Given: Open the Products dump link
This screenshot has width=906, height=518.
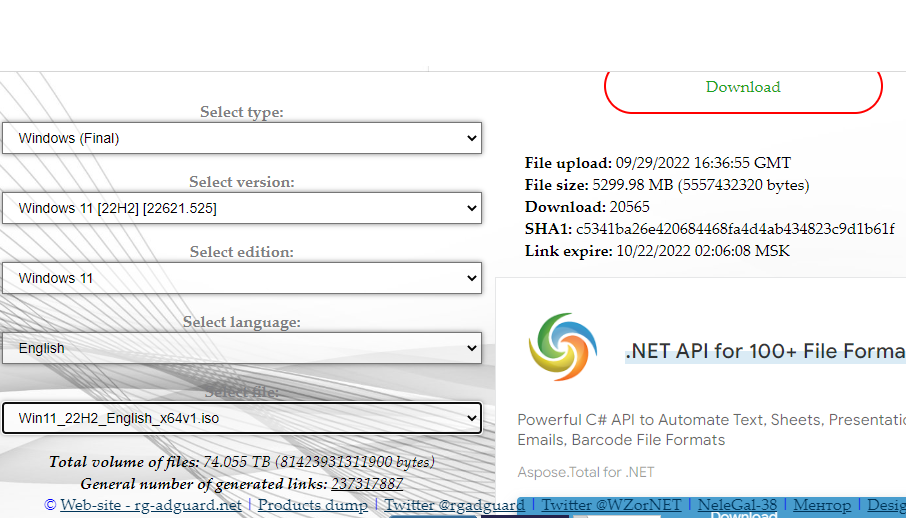Looking at the screenshot, I should pos(312,505).
